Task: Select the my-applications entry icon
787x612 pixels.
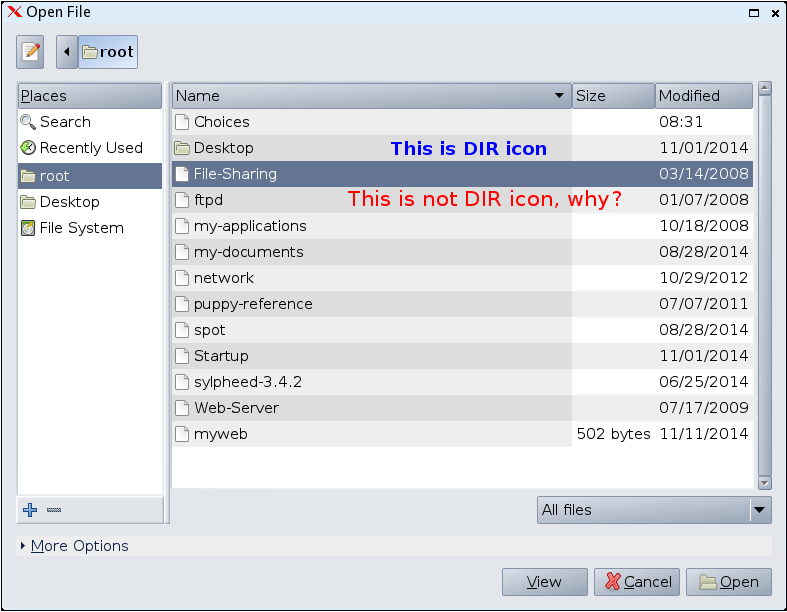Action: [182, 226]
